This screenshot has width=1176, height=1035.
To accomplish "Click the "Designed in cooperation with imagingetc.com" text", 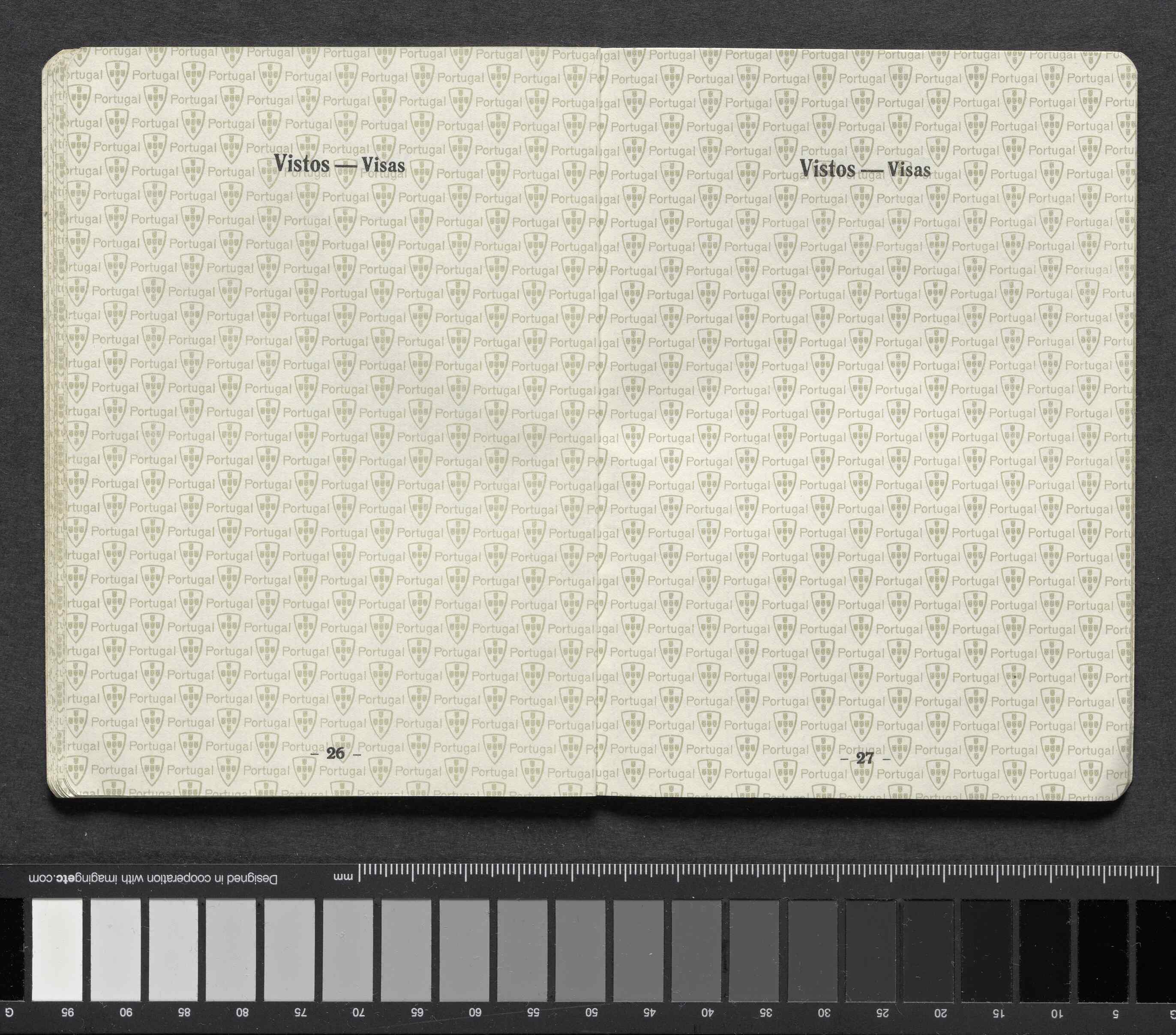I will (153, 879).
